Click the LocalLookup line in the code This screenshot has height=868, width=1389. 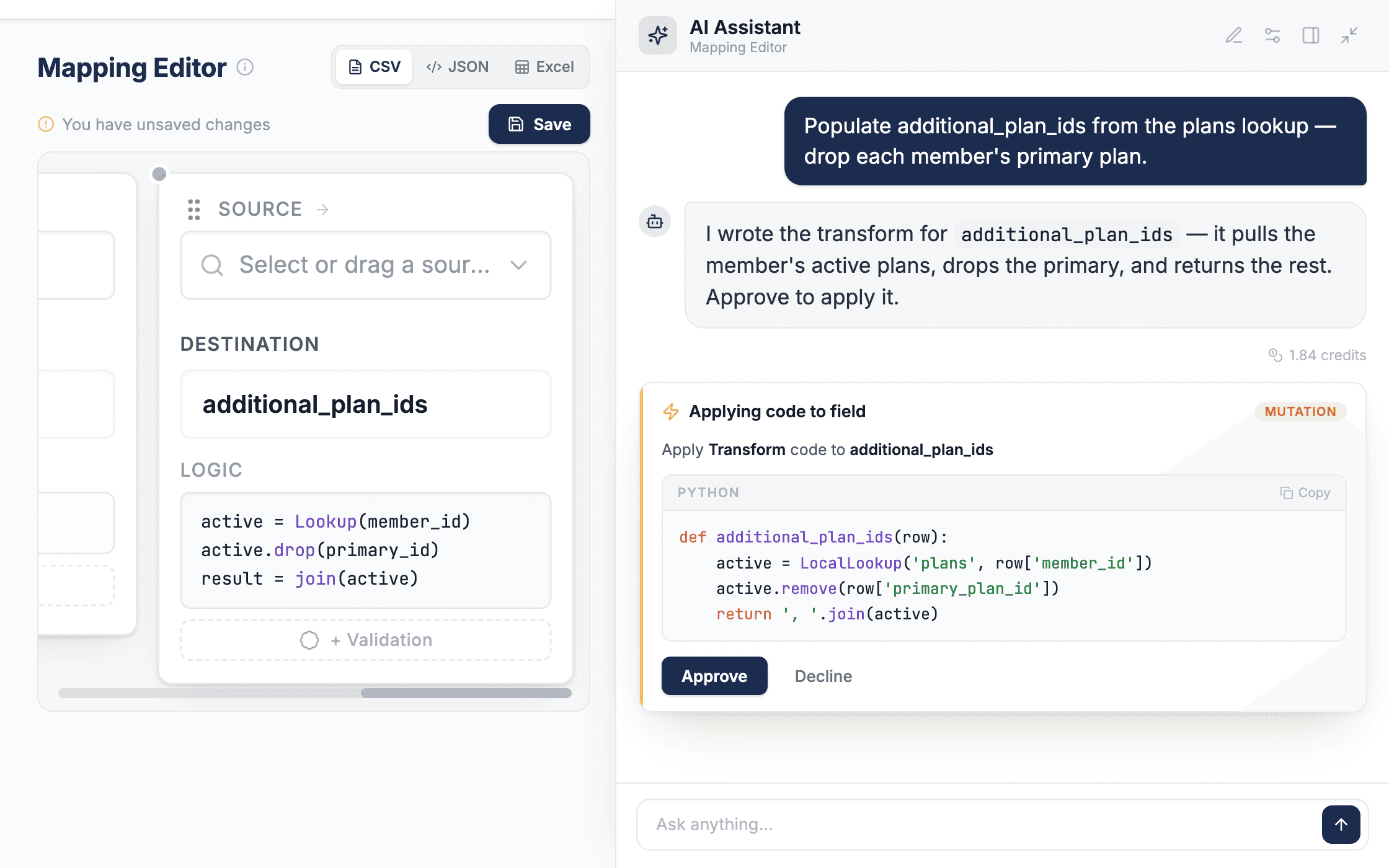[934, 563]
